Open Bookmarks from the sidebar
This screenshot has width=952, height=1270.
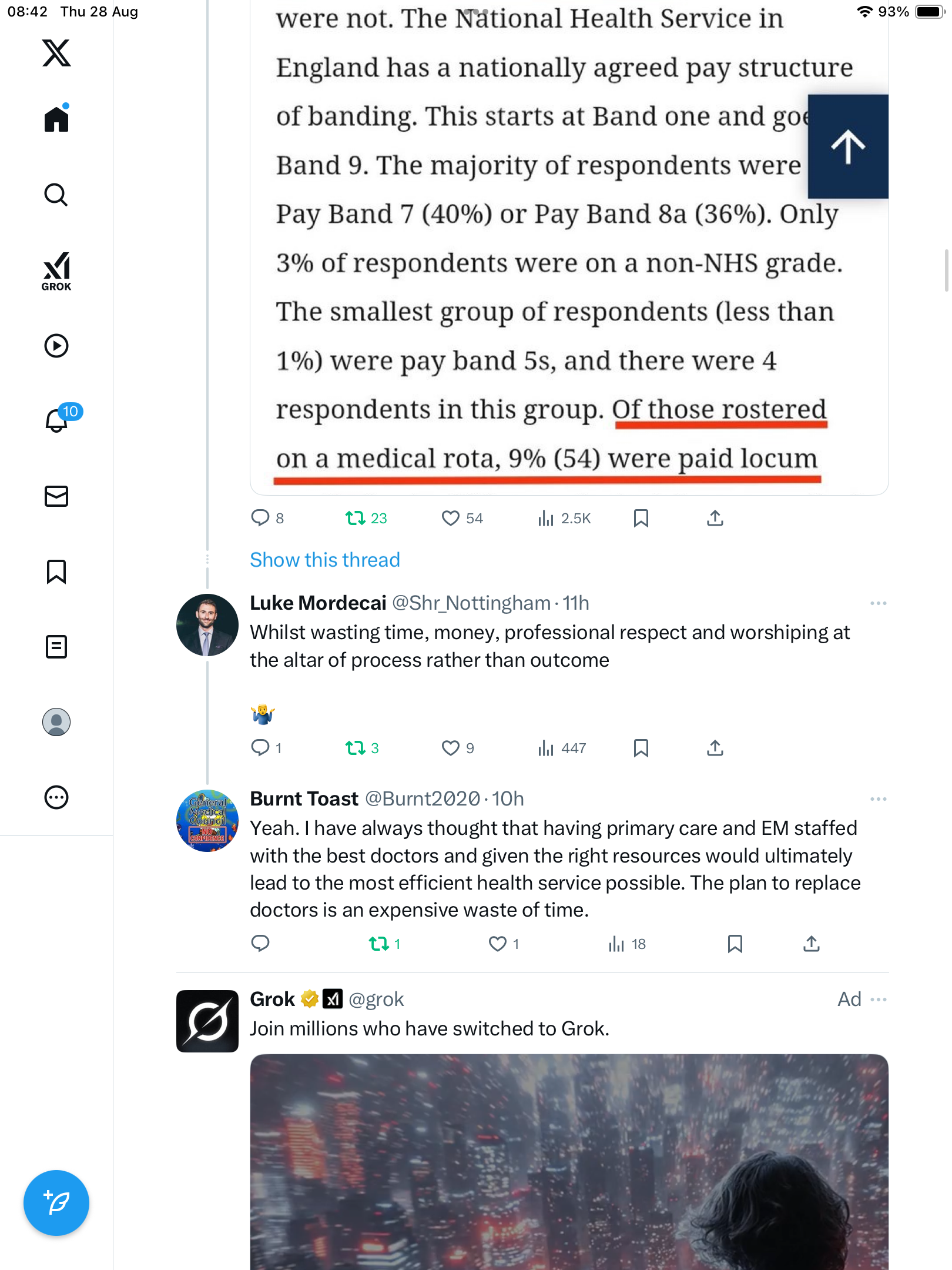(x=56, y=571)
